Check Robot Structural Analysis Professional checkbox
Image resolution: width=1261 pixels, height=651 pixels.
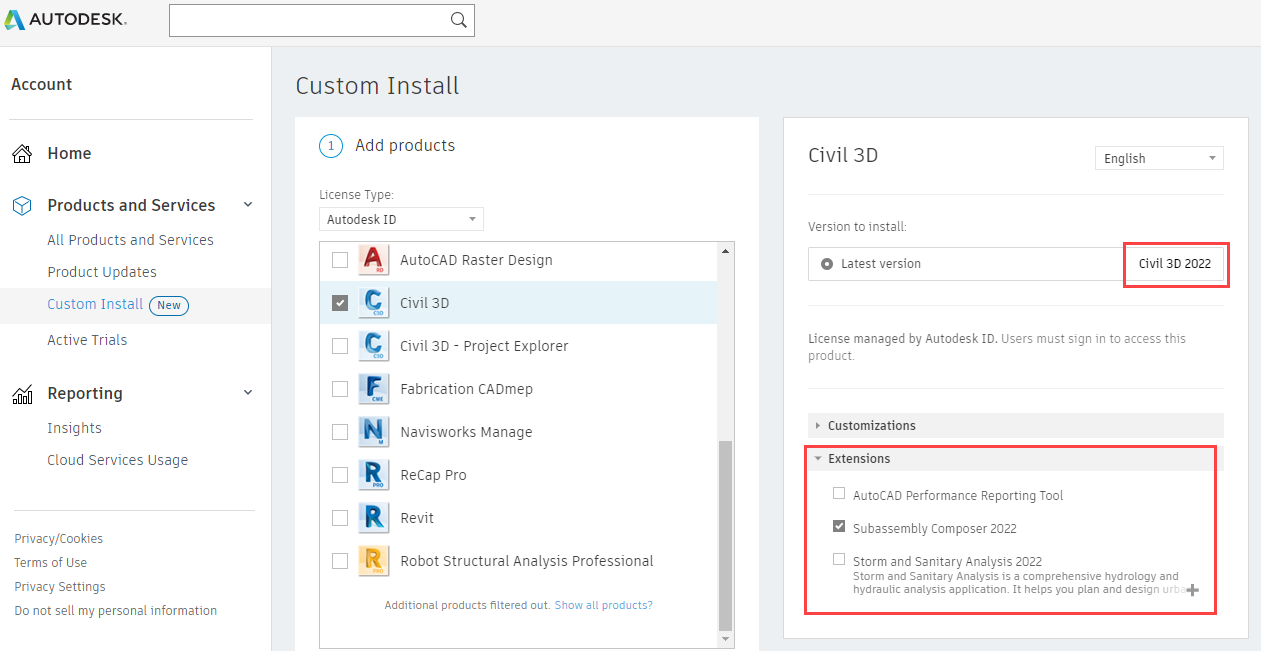[x=340, y=561]
